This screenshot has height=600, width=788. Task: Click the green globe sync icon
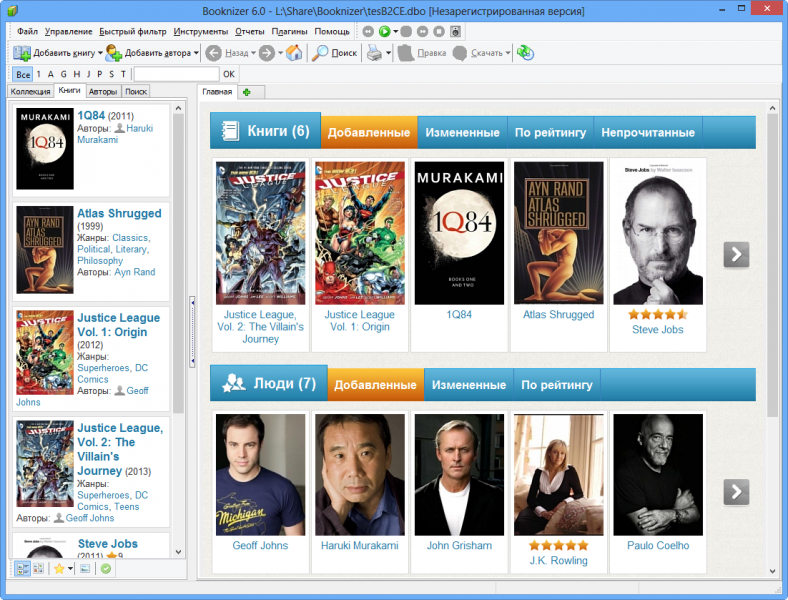pyautogui.click(x=525, y=52)
